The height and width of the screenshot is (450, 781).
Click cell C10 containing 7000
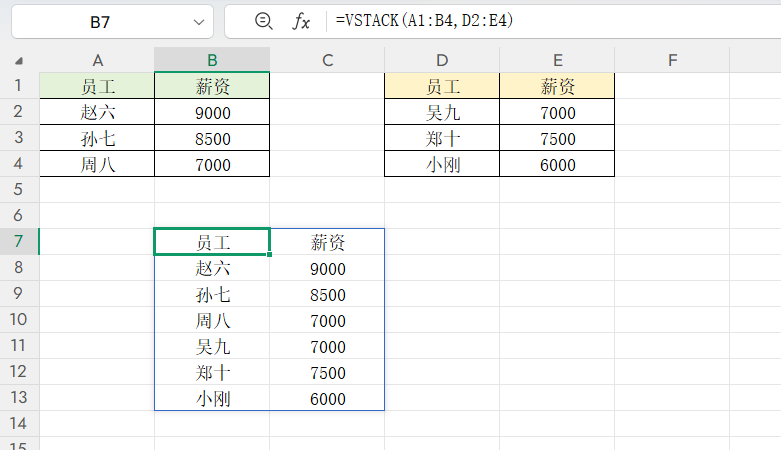point(327,319)
